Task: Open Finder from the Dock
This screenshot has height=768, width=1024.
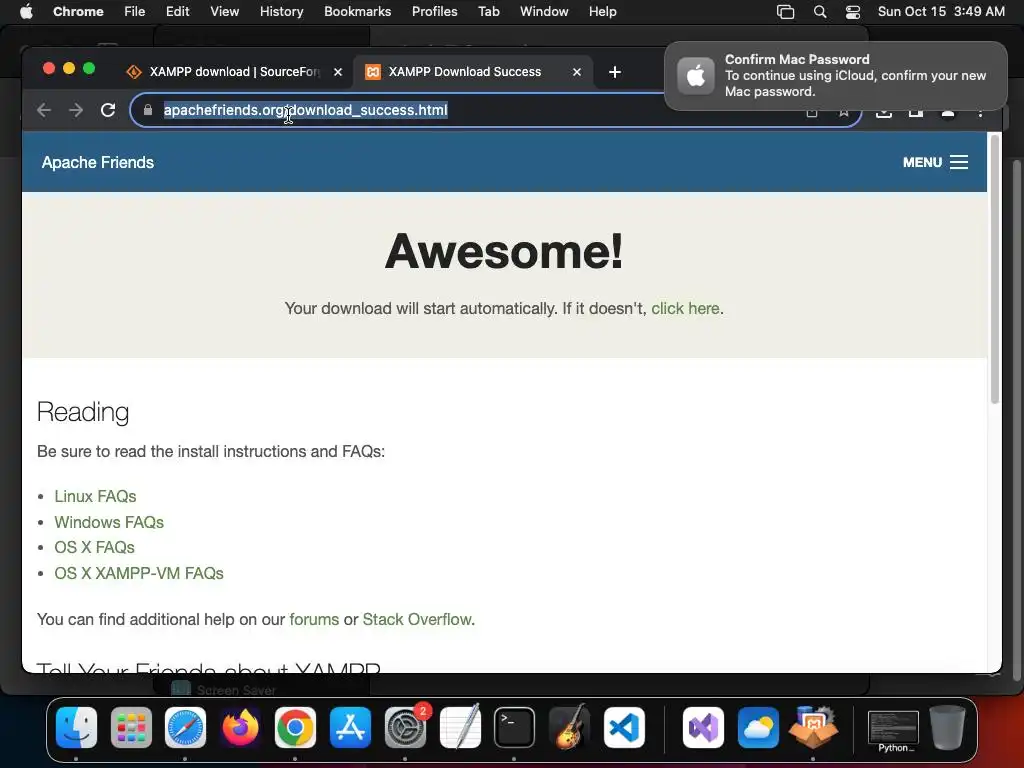Action: 76,728
